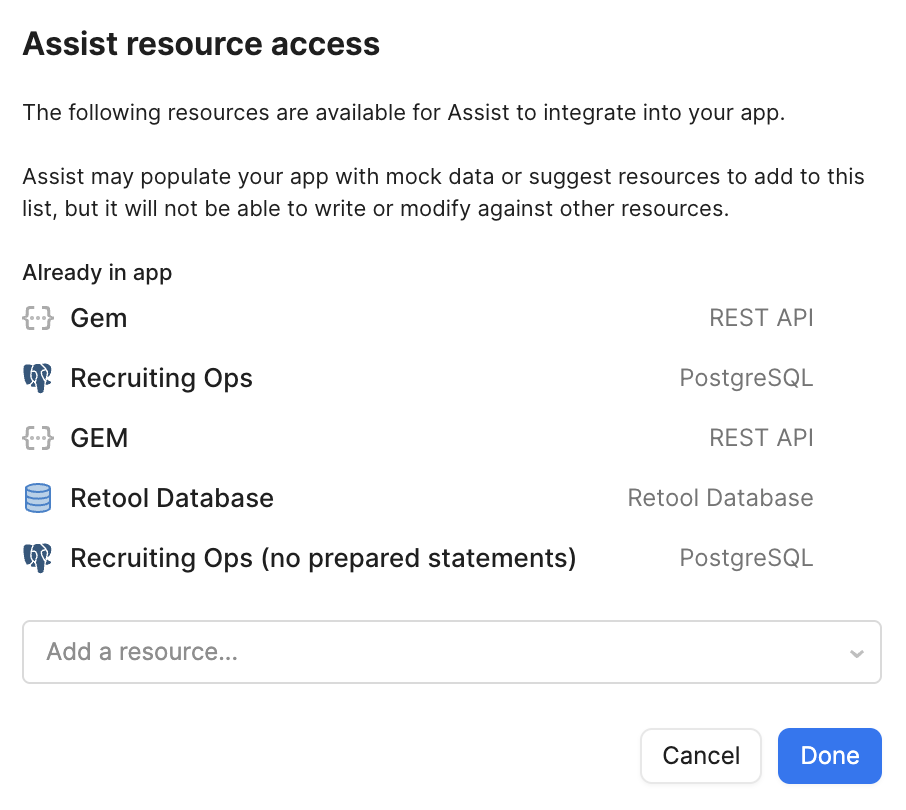This screenshot has height=810, width=906.
Task: Click the PostgreSQL elephant icon beside Recruiting Ops
Action: [37, 378]
